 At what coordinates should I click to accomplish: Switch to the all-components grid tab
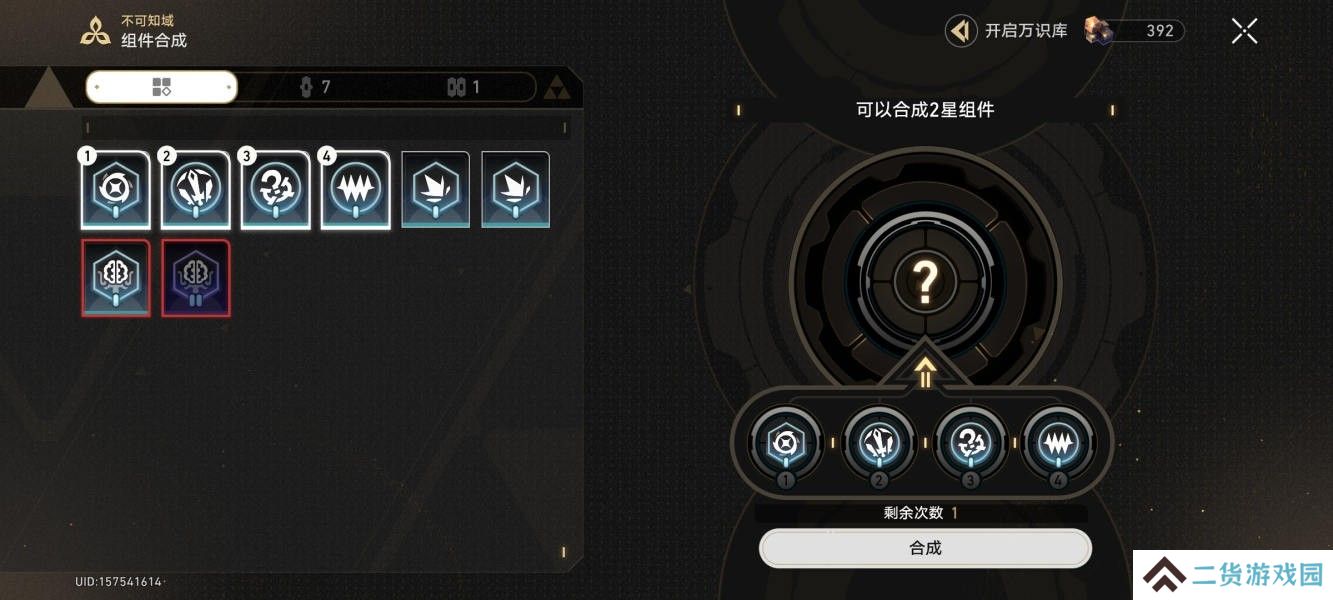tap(162, 87)
